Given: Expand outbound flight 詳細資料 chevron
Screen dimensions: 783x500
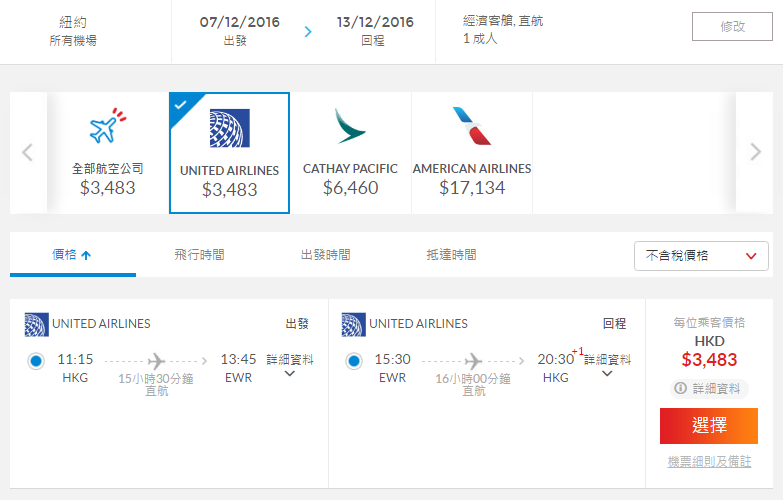Looking at the screenshot, I should pos(290,374).
